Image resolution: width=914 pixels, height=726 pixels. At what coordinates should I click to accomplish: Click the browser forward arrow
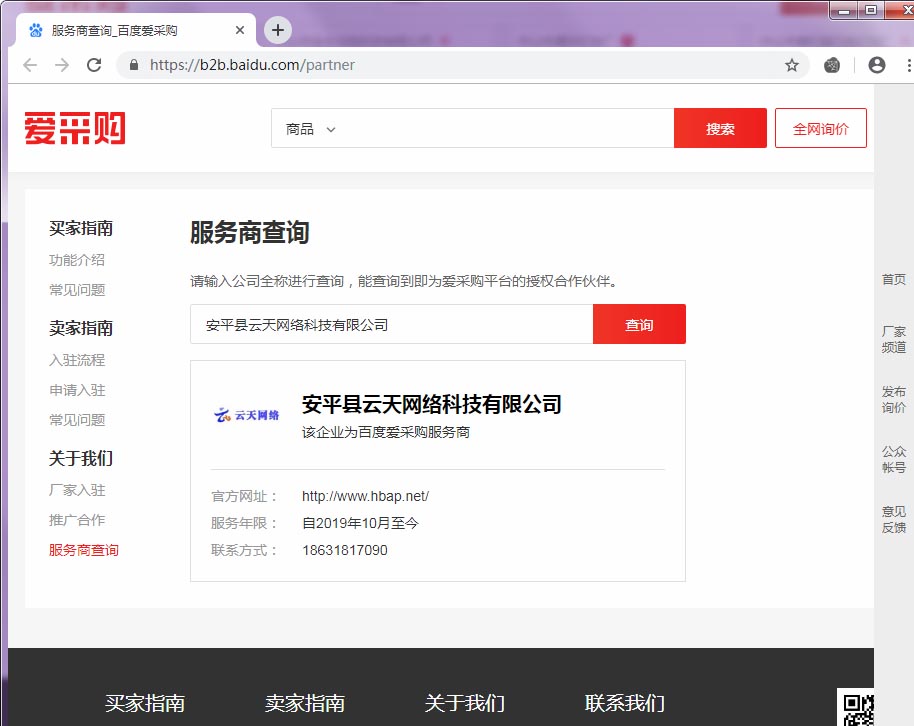[62, 65]
